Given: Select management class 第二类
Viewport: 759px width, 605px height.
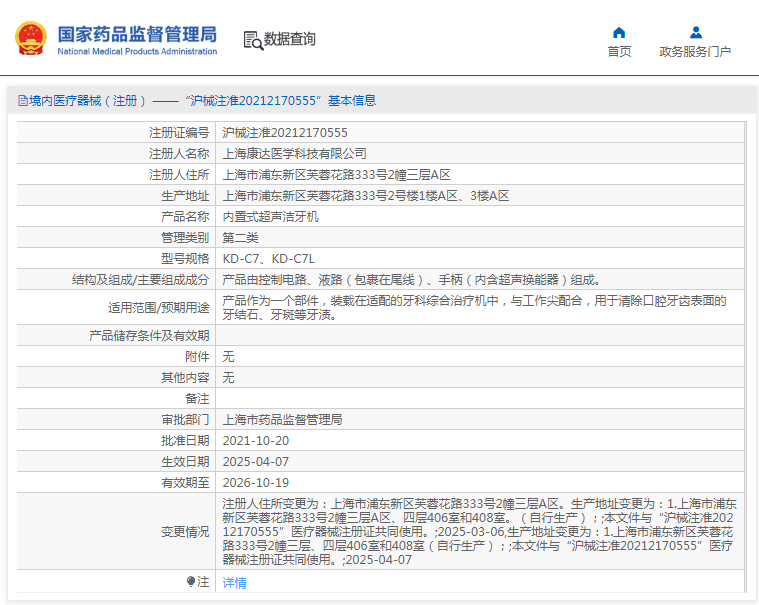Looking at the screenshot, I should pyautogui.click(x=240, y=238).
